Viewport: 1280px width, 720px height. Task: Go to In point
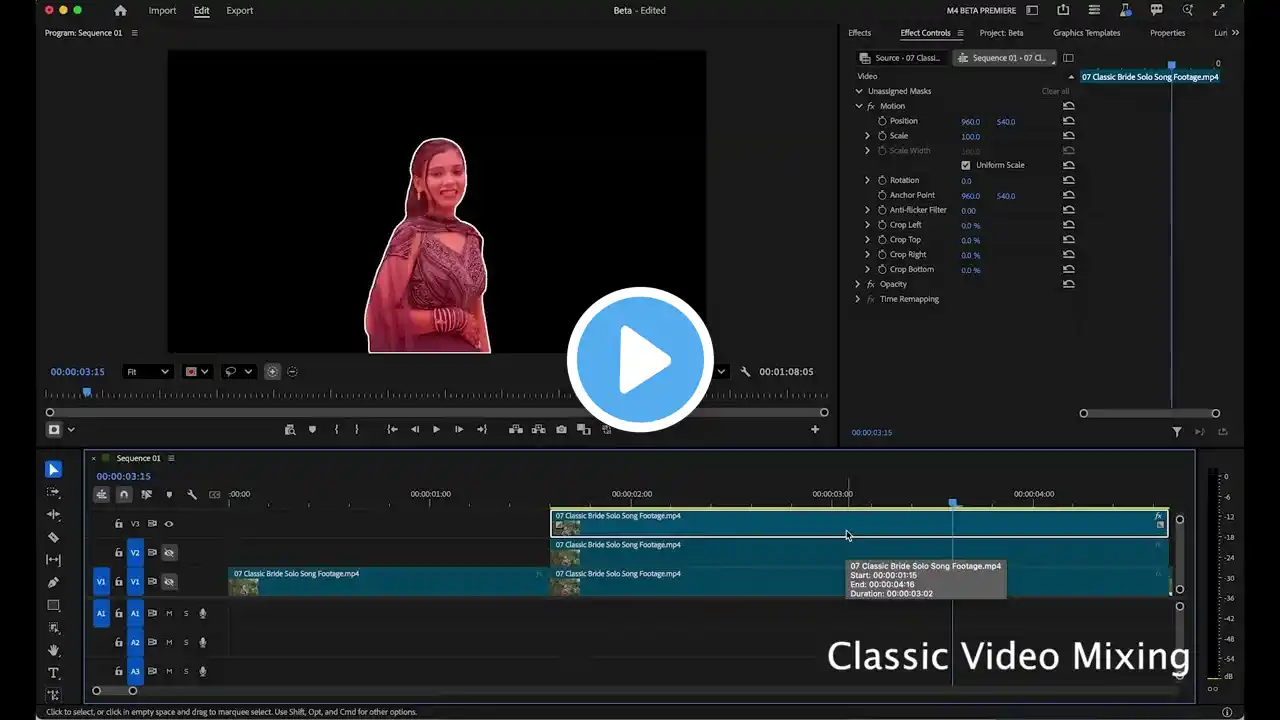393,429
